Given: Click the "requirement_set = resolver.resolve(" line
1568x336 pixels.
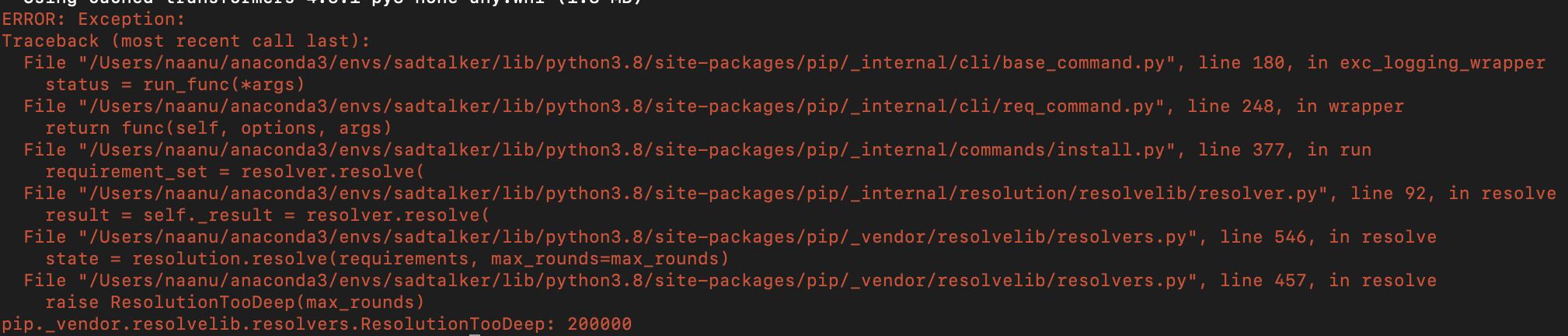Looking at the screenshot, I should click(235, 172).
